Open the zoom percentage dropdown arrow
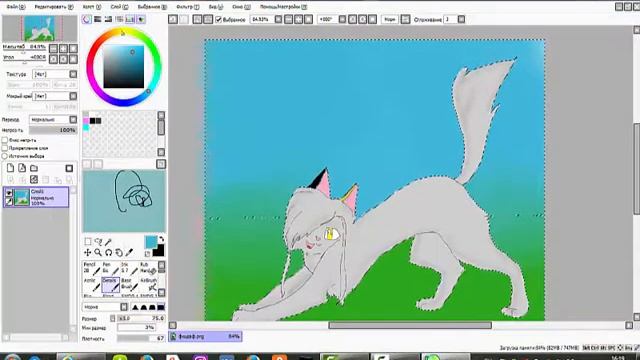The height and width of the screenshot is (360, 640). pos(278,19)
